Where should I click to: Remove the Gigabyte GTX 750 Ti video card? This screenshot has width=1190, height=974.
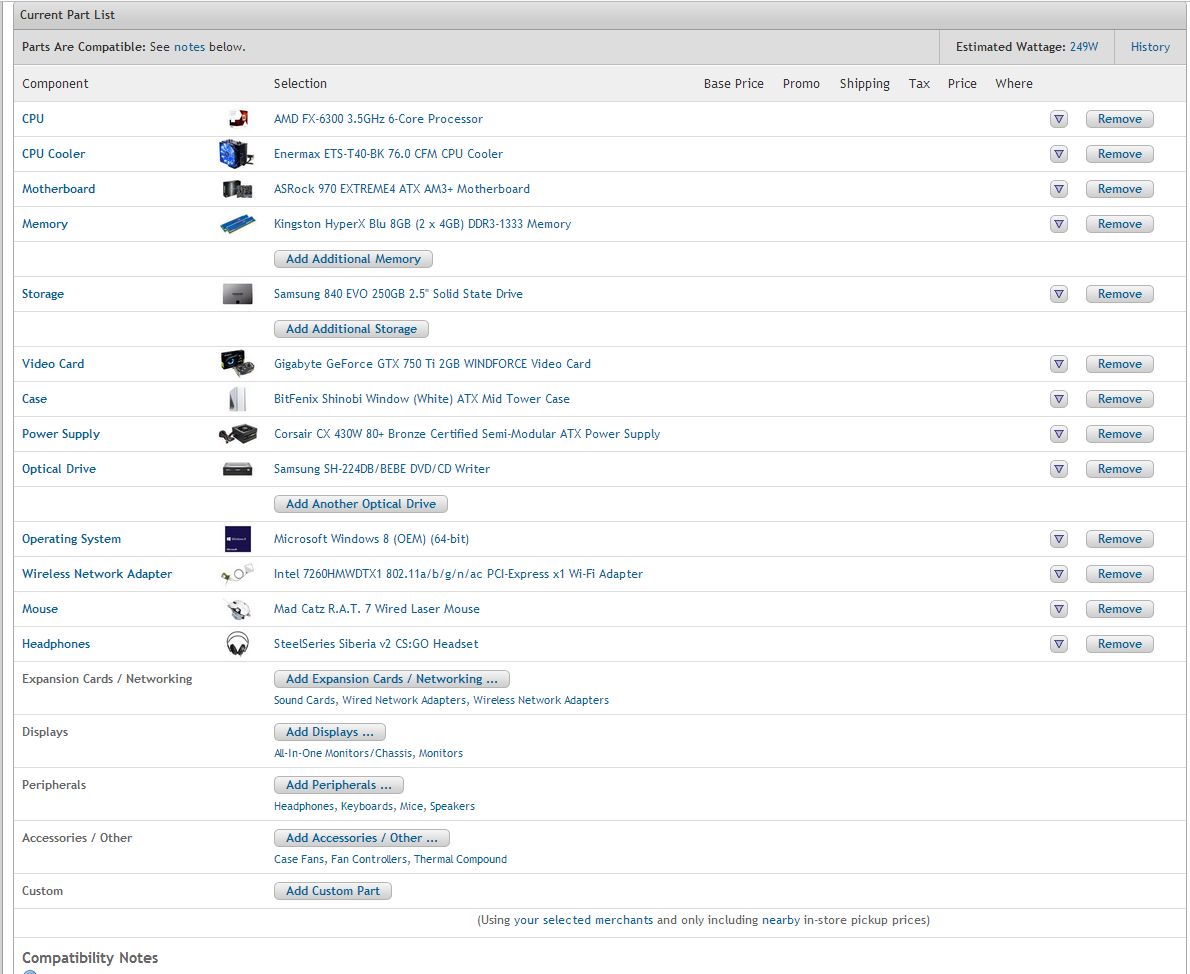[x=1119, y=364]
